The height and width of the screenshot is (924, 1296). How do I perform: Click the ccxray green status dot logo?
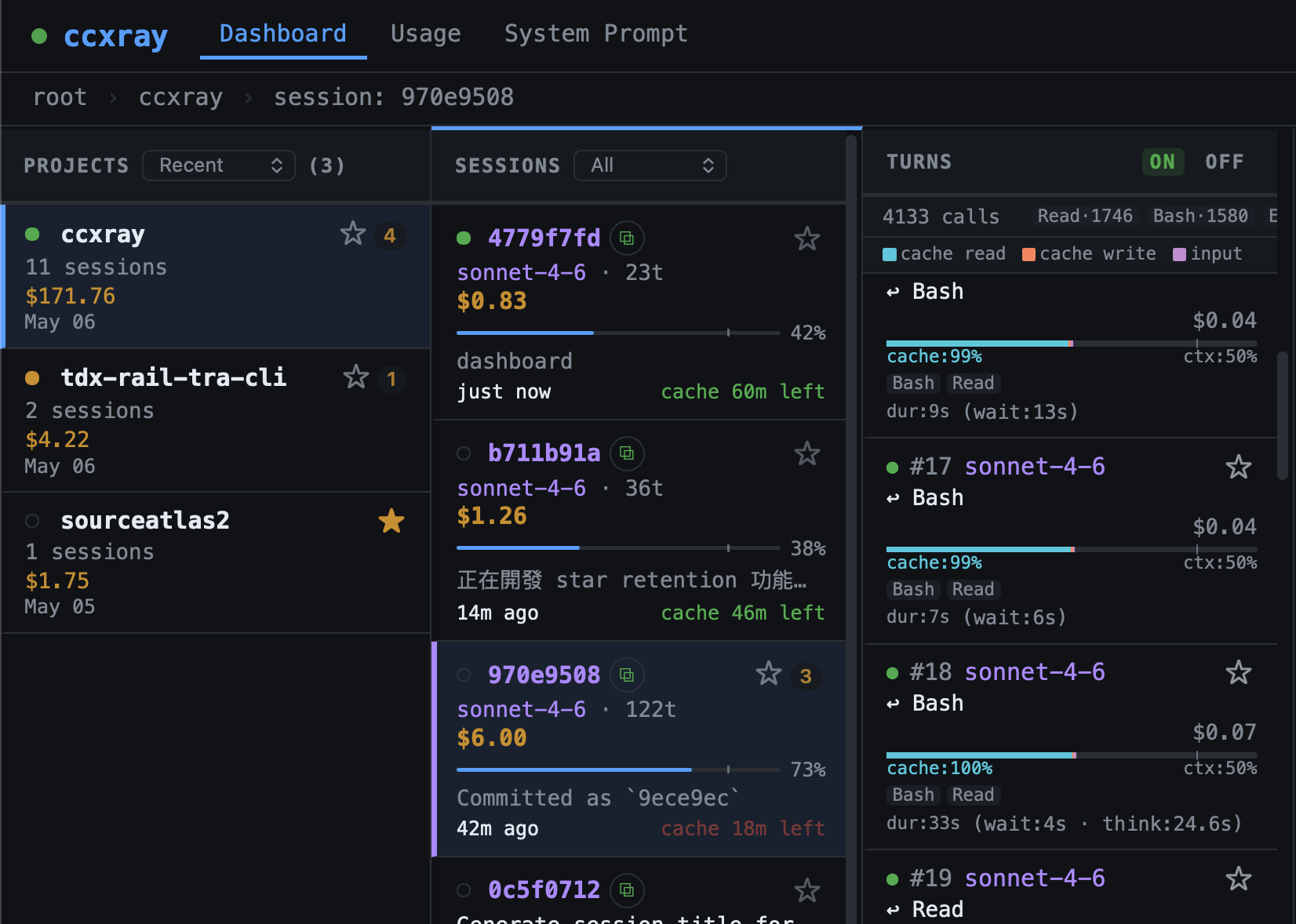point(39,36)
